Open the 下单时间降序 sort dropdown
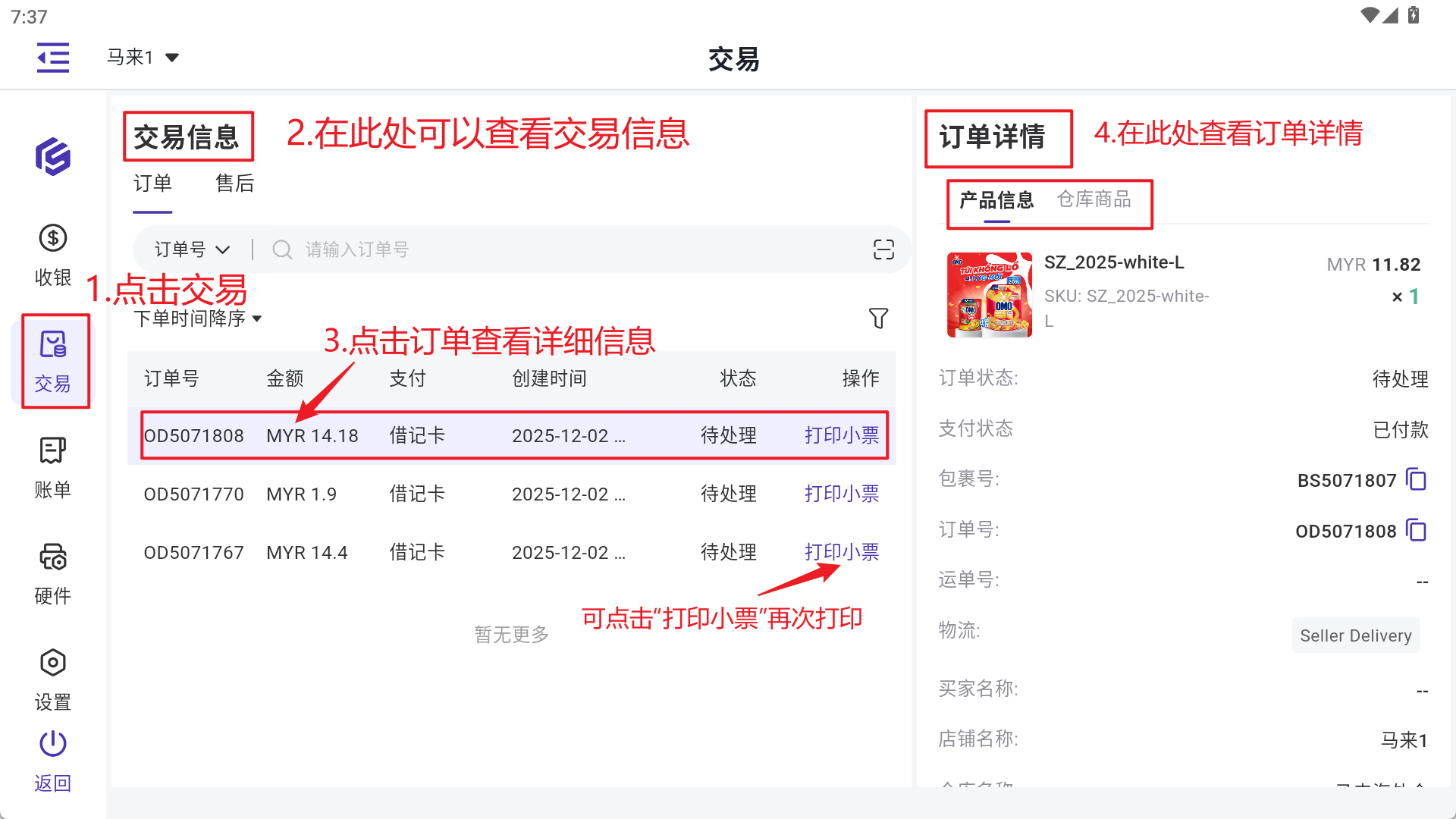 [x=197, y=318]
